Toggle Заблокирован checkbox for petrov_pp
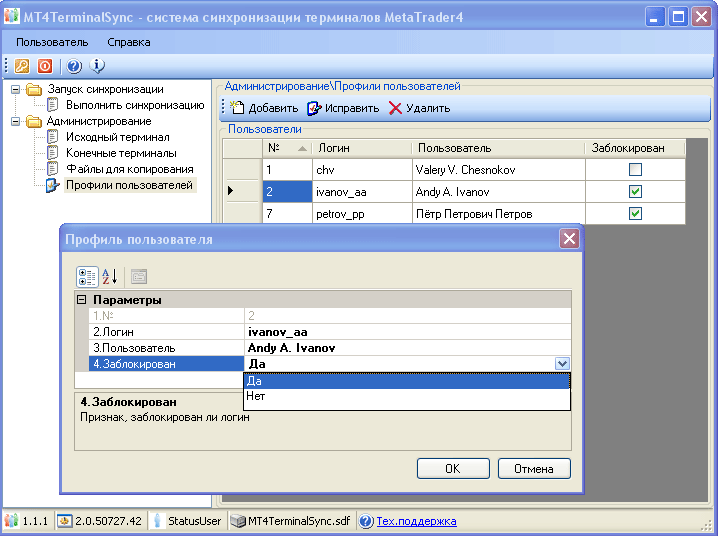The image size is (718, 536). click(635, 213)
